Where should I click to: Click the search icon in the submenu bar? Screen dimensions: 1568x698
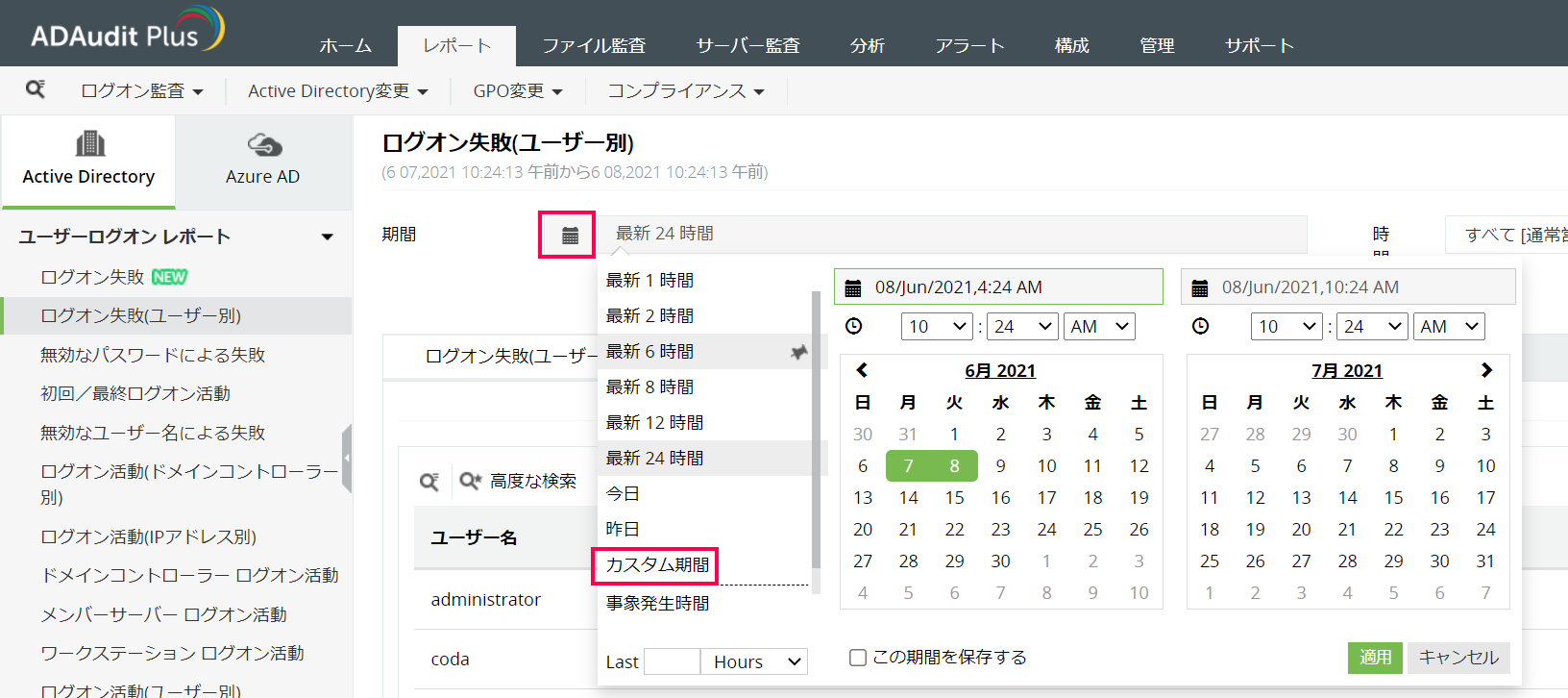tap(36, 89)
